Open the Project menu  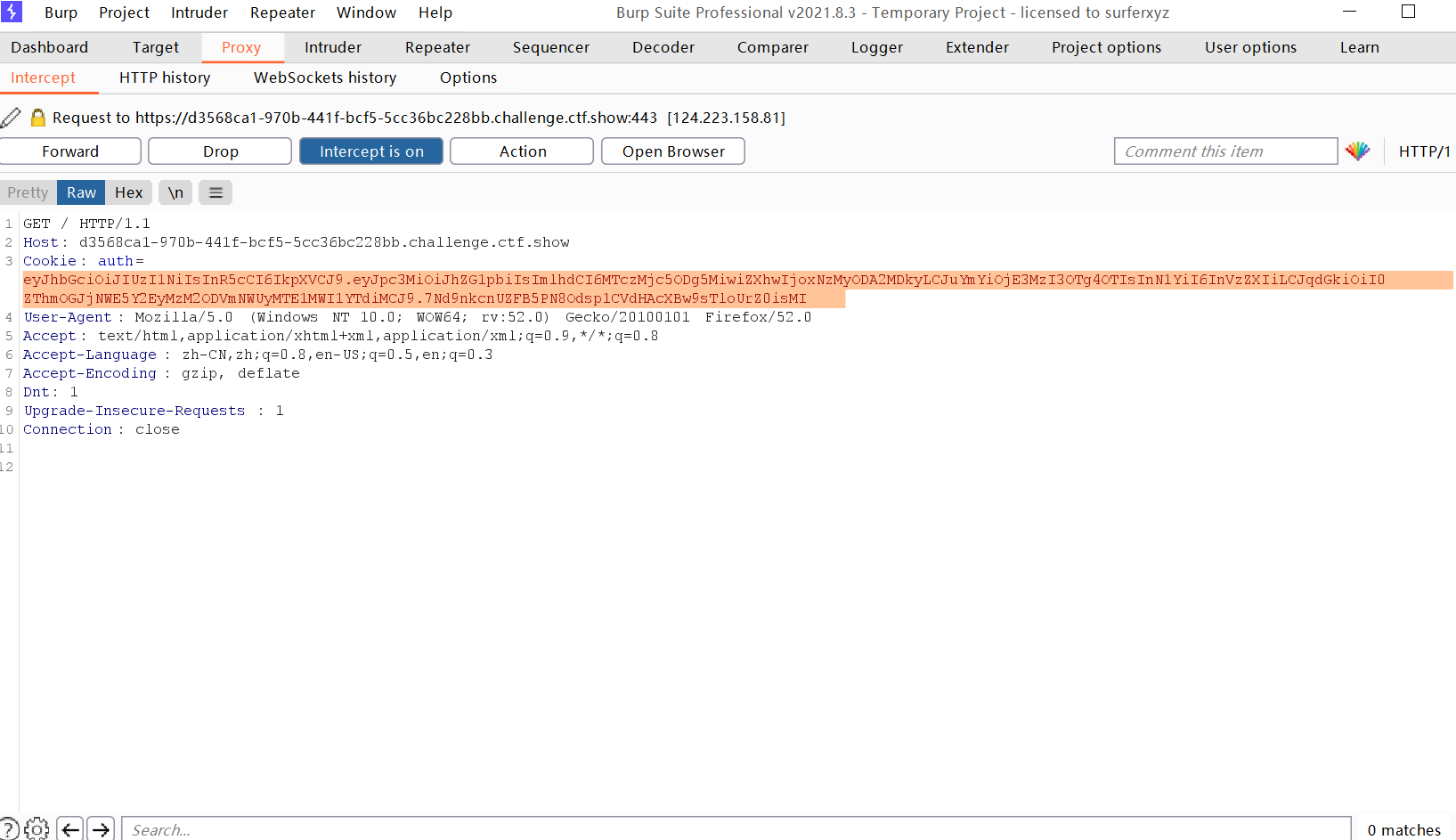[x=124, y=12]
